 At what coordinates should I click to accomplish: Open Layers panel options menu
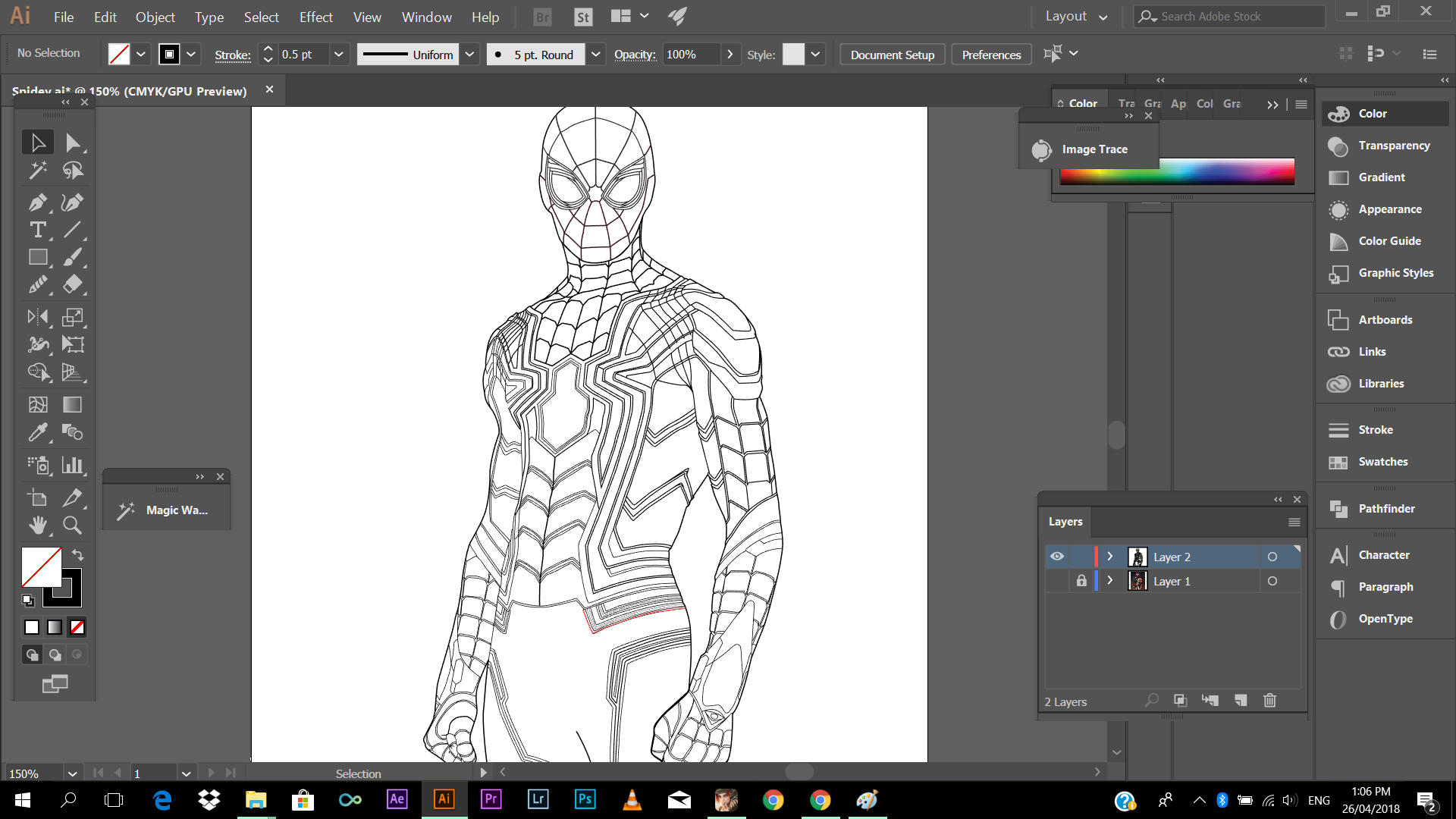pos(1294,522)
